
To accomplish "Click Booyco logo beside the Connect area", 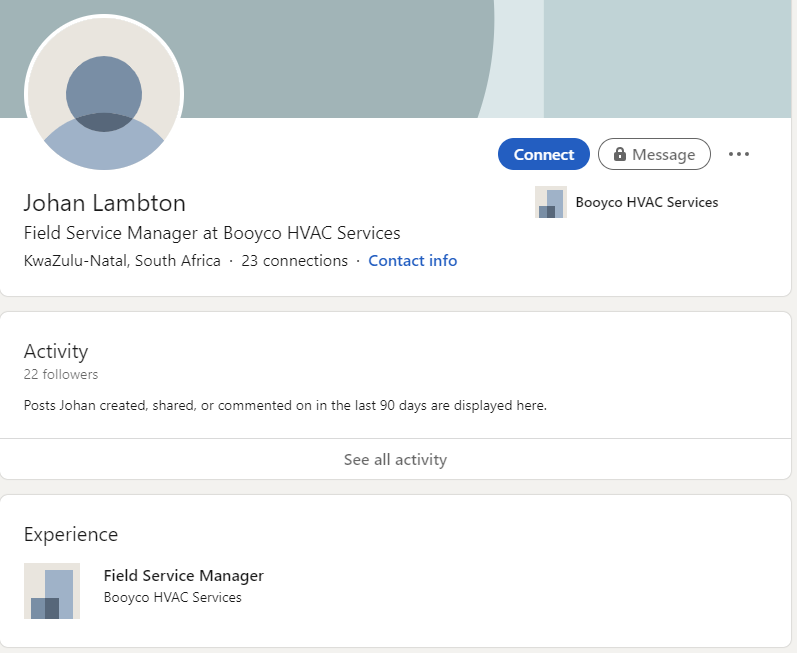I will (551, 202).
